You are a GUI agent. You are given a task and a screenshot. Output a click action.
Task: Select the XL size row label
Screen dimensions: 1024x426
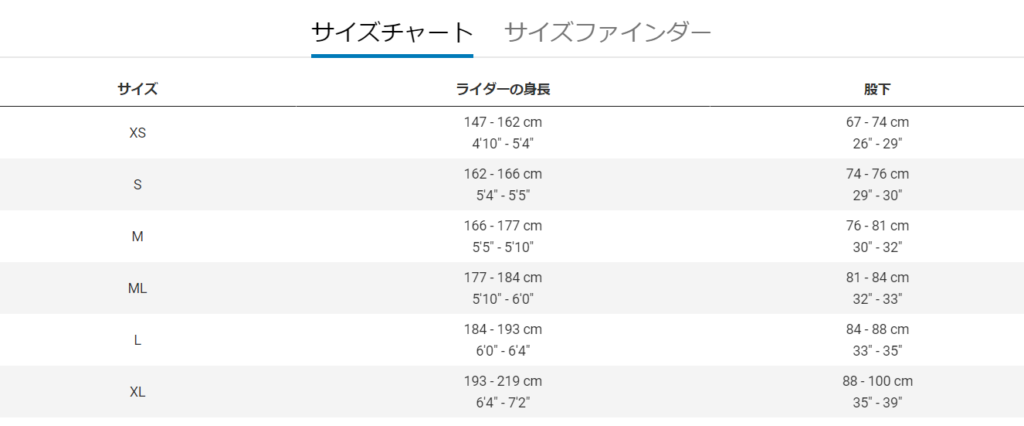[x=137, y=392]
